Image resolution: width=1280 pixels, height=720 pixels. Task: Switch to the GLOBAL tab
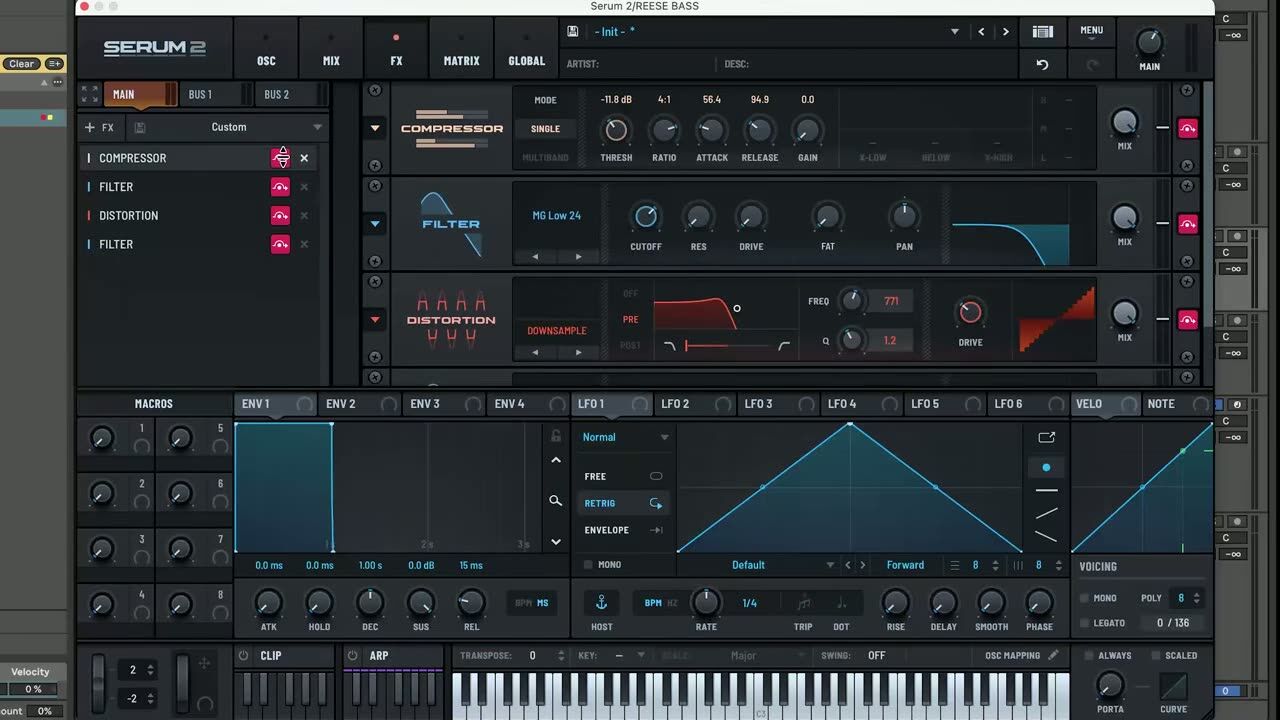click(x=526, y=48)
